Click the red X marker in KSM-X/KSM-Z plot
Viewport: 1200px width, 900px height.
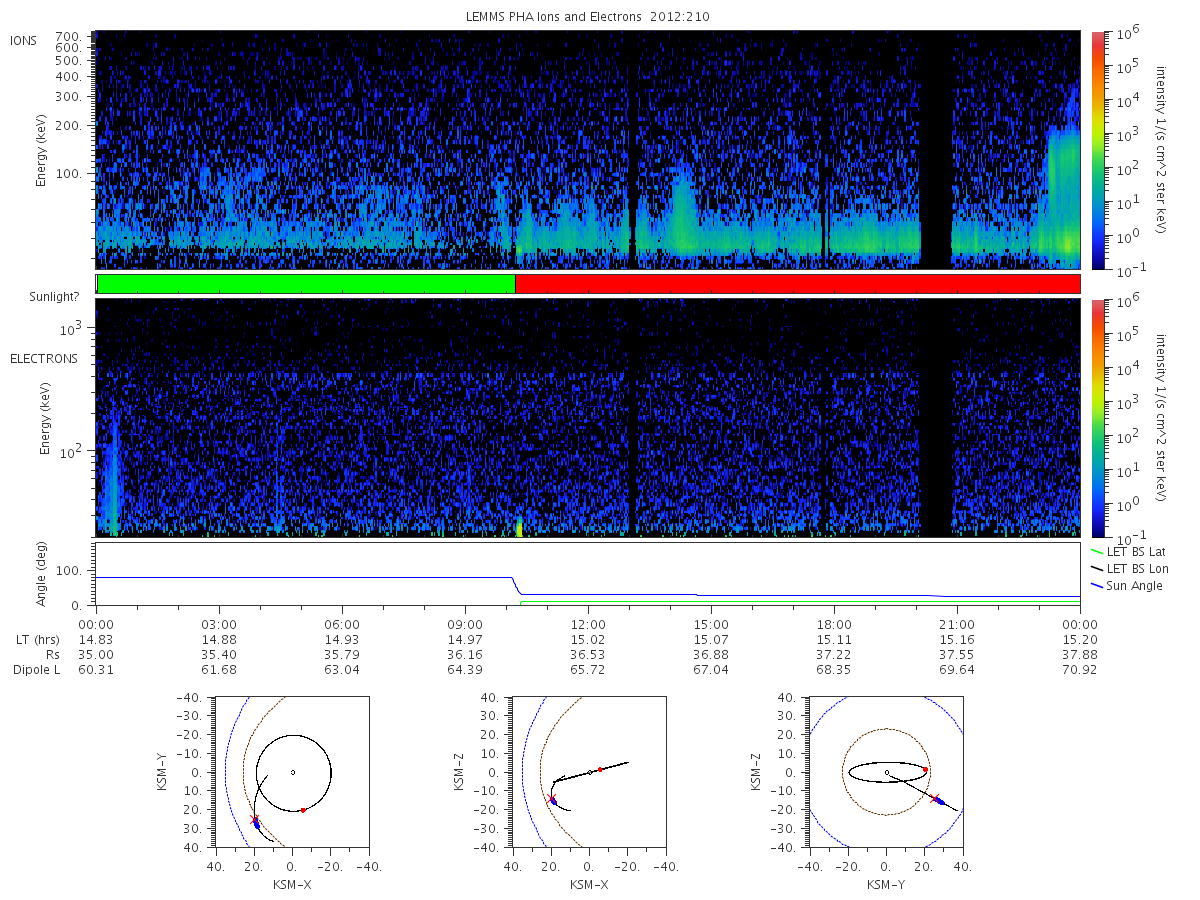click(x=552, y=798)
